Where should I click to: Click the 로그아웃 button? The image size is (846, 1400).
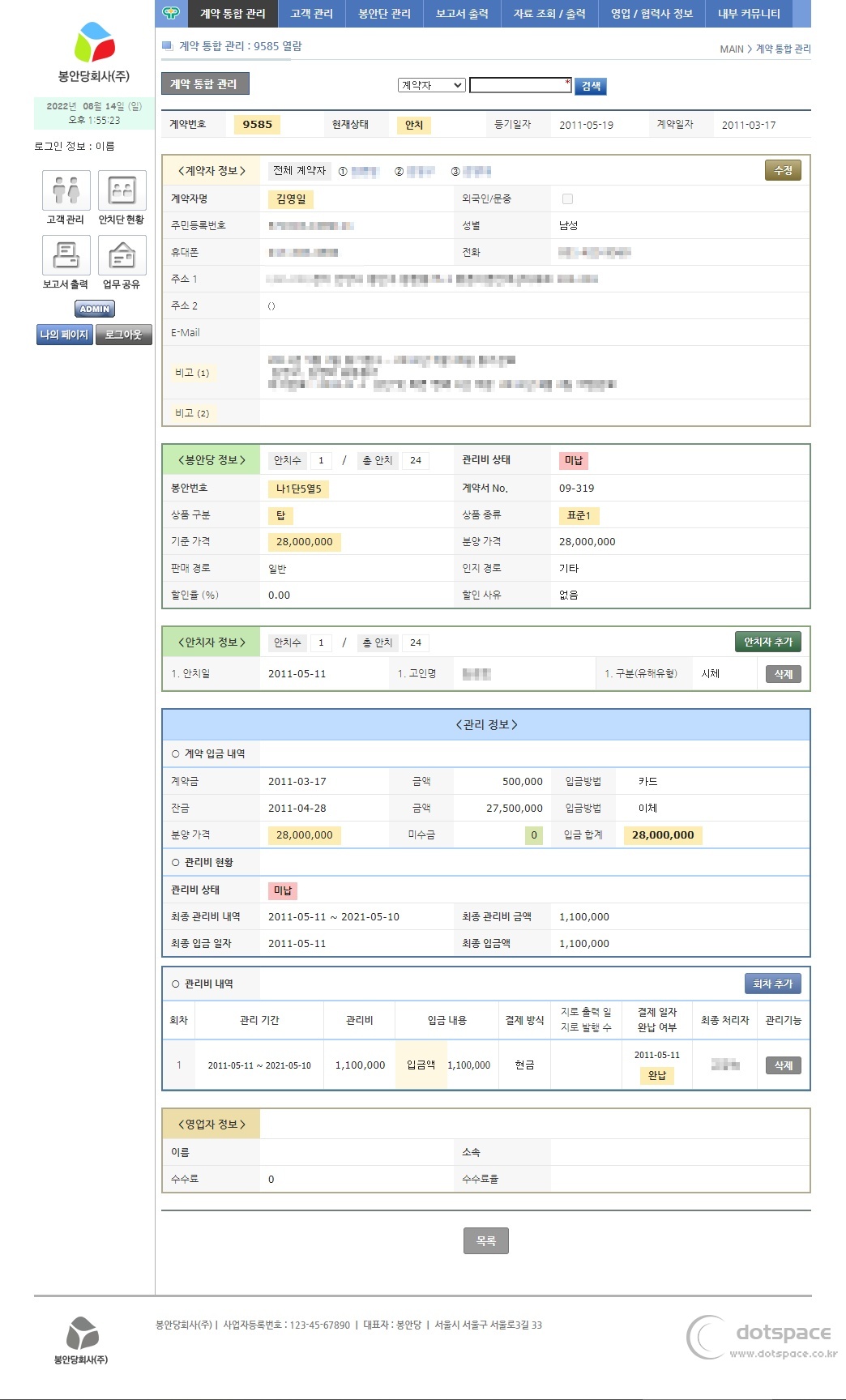click(x=123, y=335)
